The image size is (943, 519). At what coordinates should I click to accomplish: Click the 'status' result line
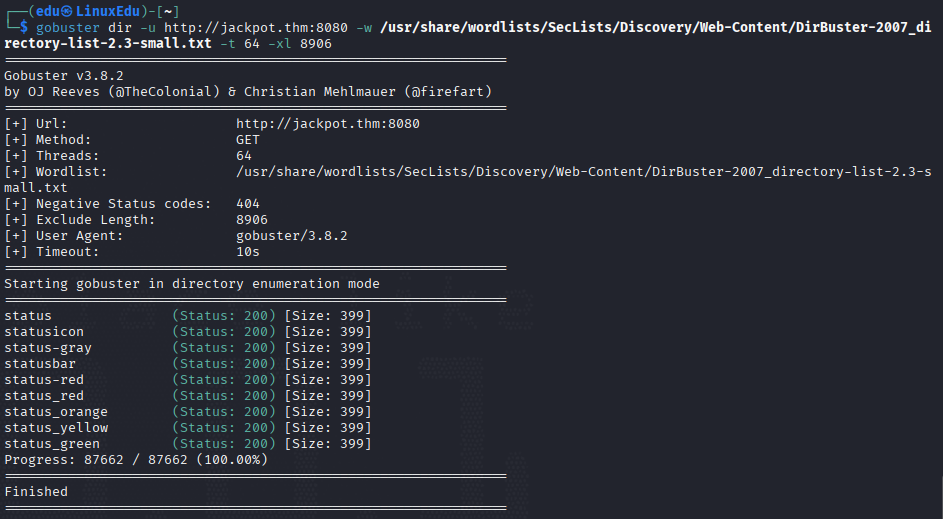188,316
